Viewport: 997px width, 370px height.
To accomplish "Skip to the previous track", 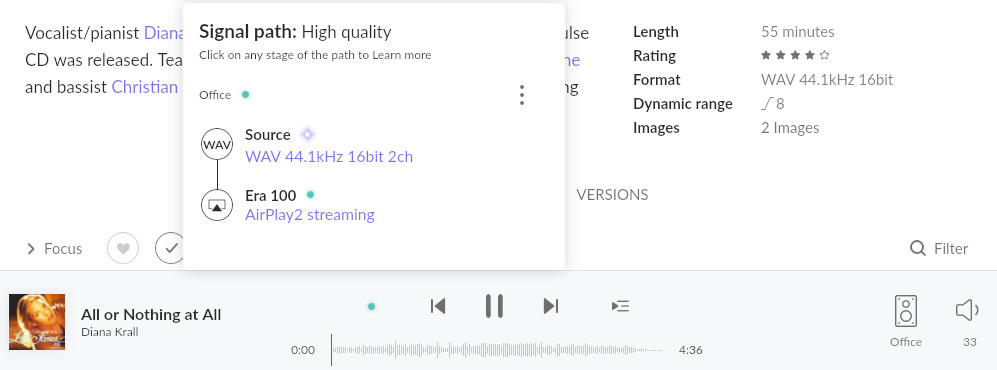I will [x=437, y=306].
